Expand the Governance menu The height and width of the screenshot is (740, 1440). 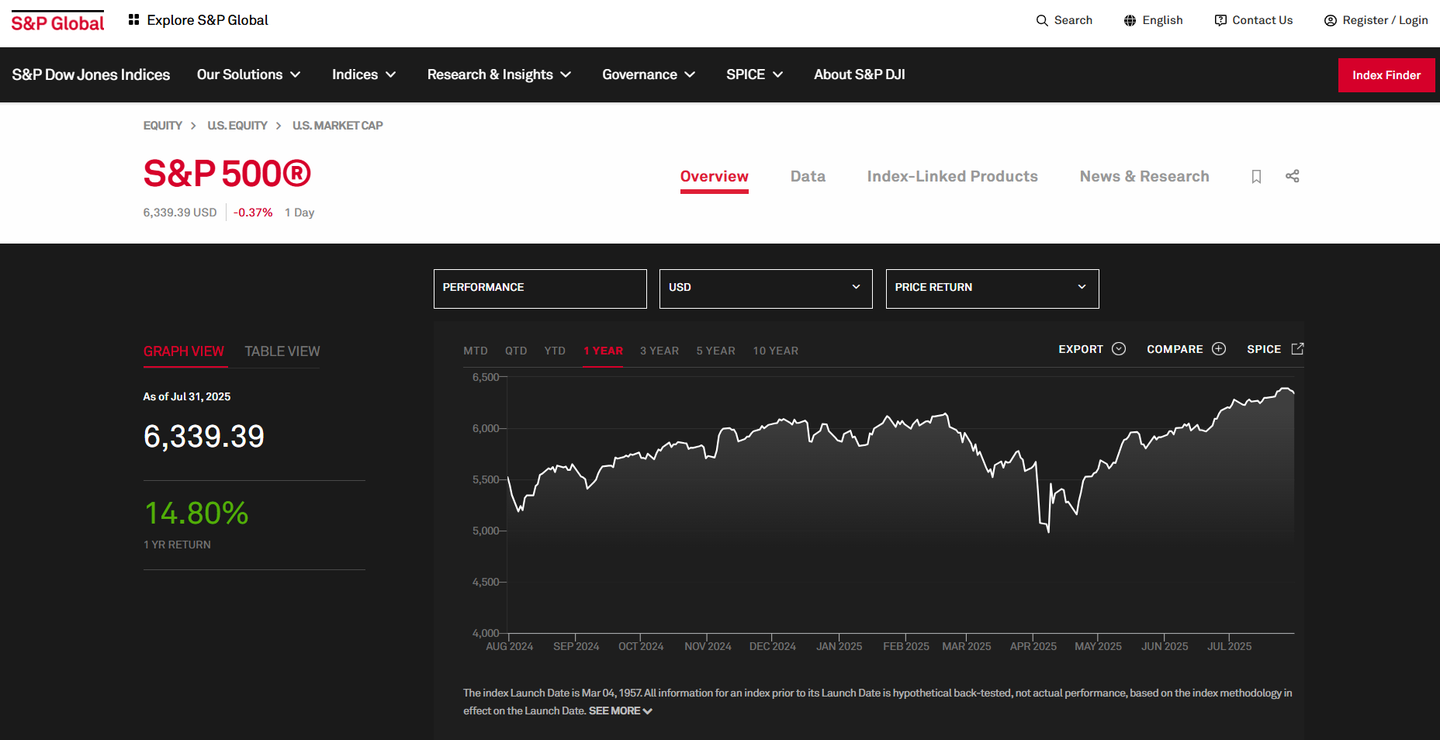tap(648, 74)
